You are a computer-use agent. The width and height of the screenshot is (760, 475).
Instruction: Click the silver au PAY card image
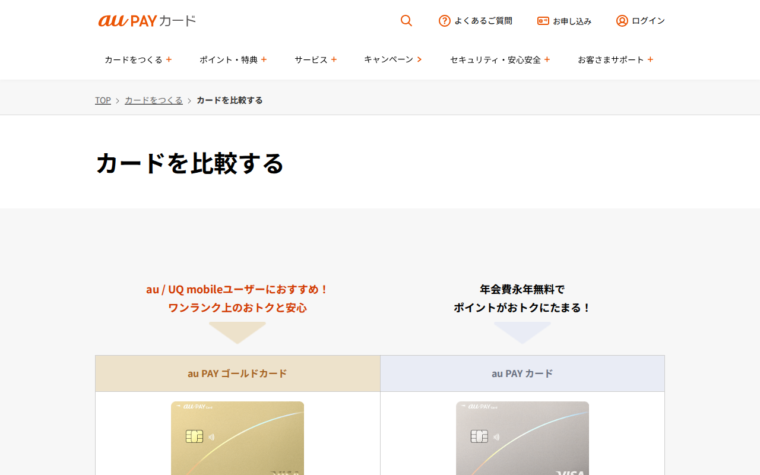[522, 438]
